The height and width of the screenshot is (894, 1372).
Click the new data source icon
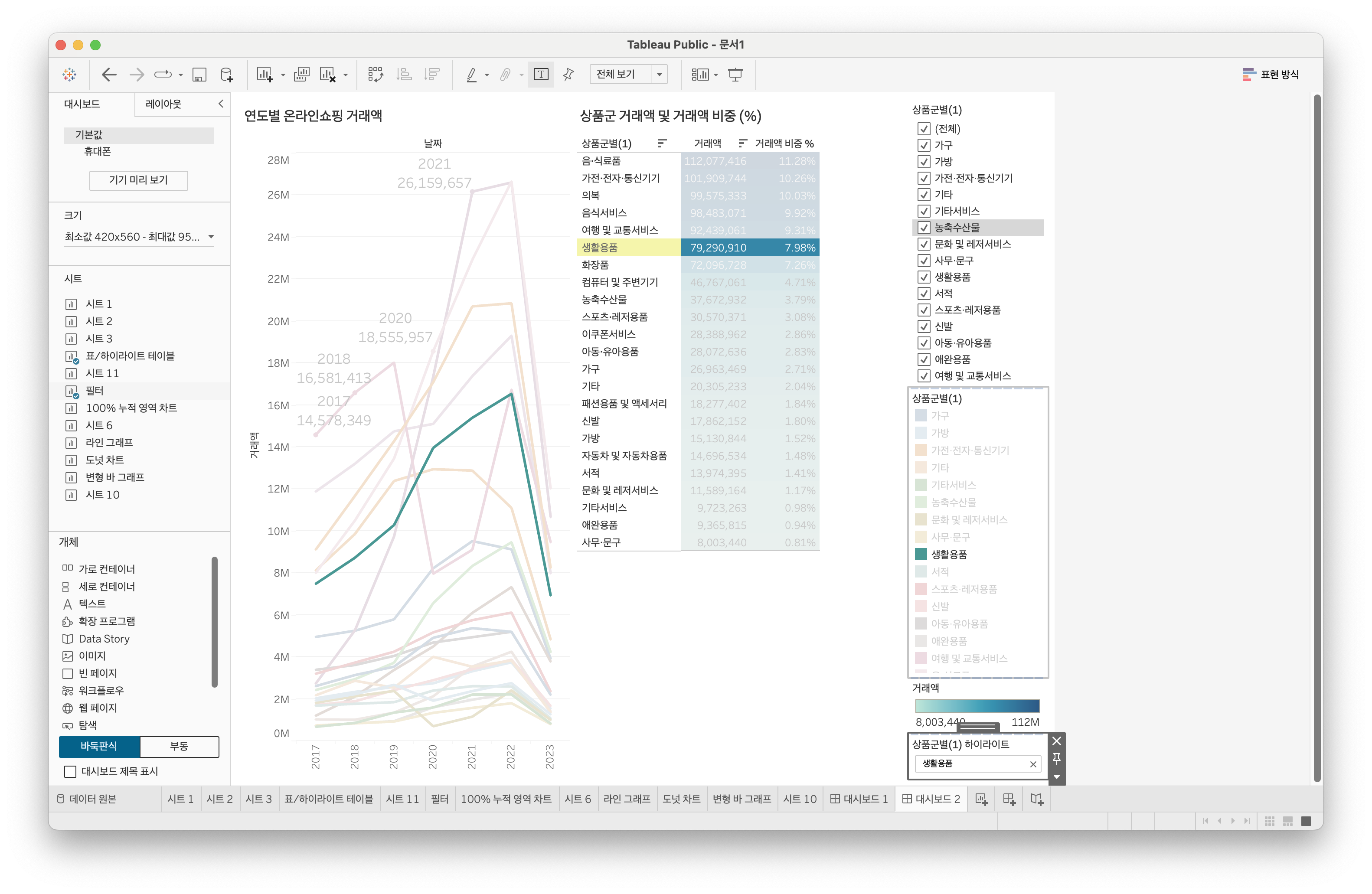click(x=226, y=75)
